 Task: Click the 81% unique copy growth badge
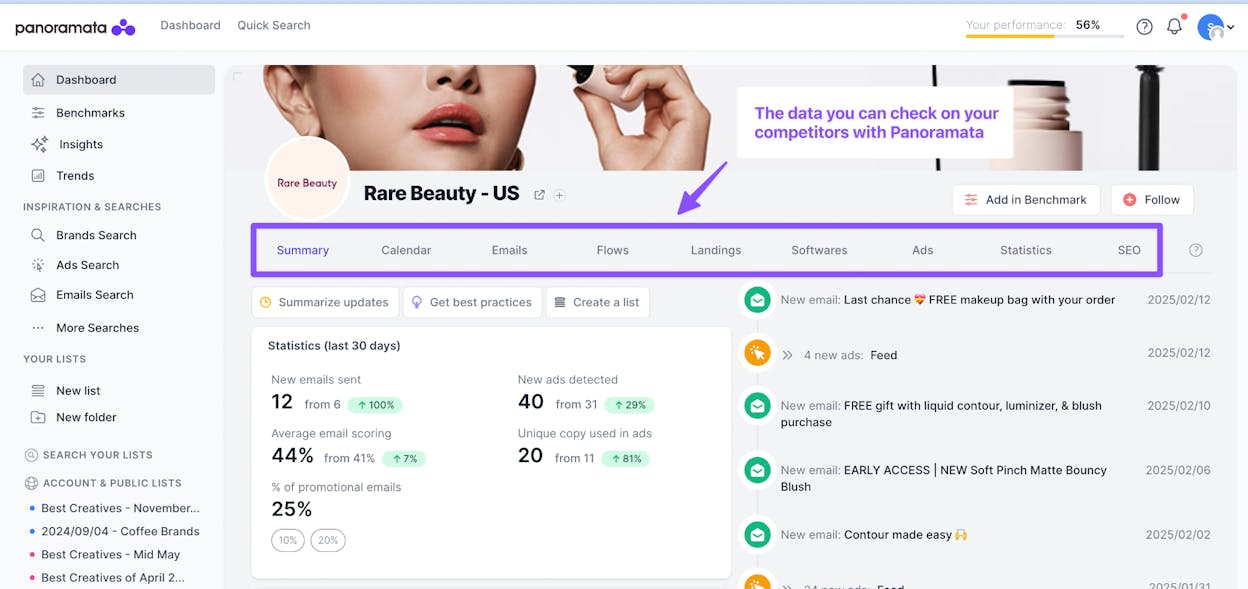624,459
